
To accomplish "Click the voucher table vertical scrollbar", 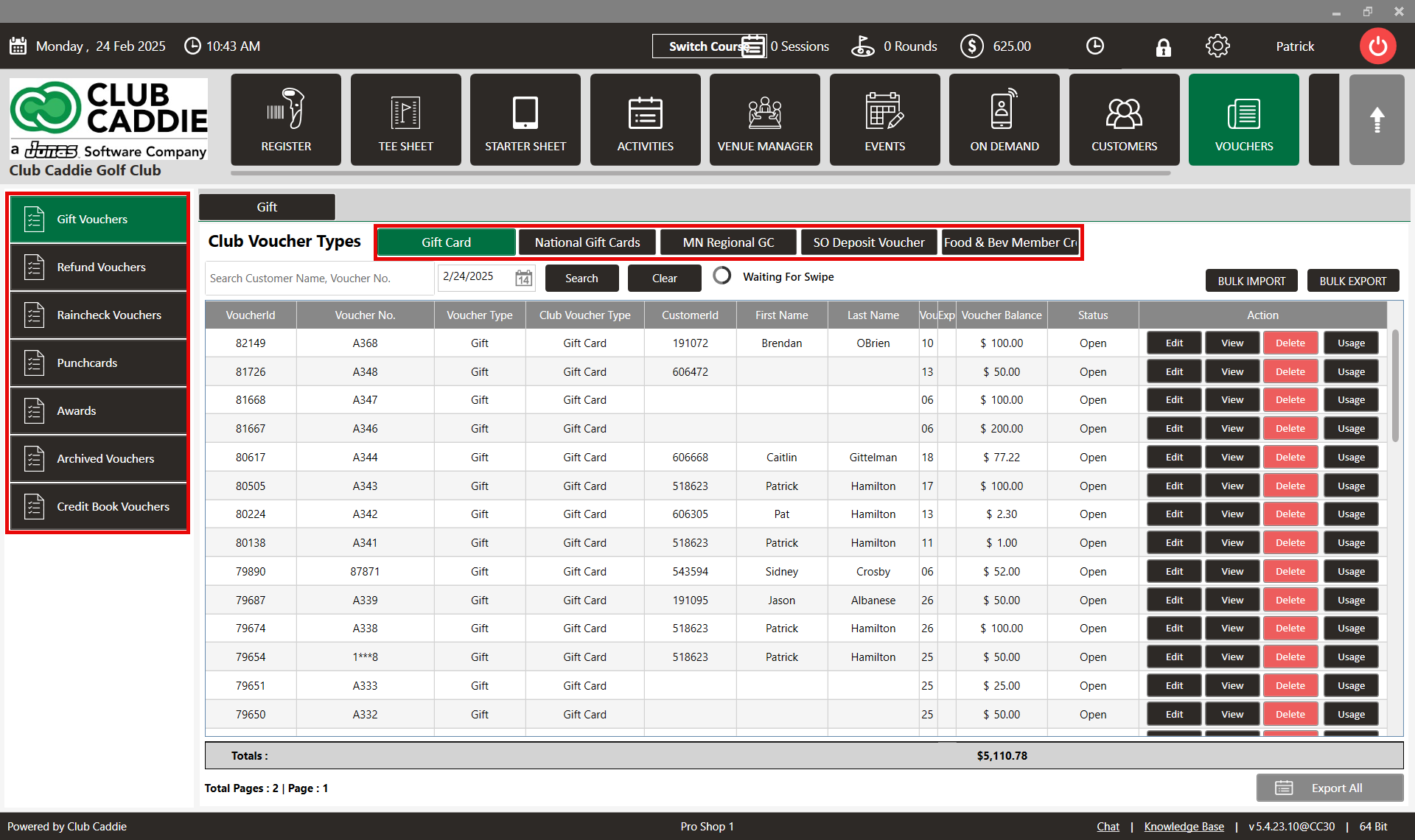I will coord(1395,387).
